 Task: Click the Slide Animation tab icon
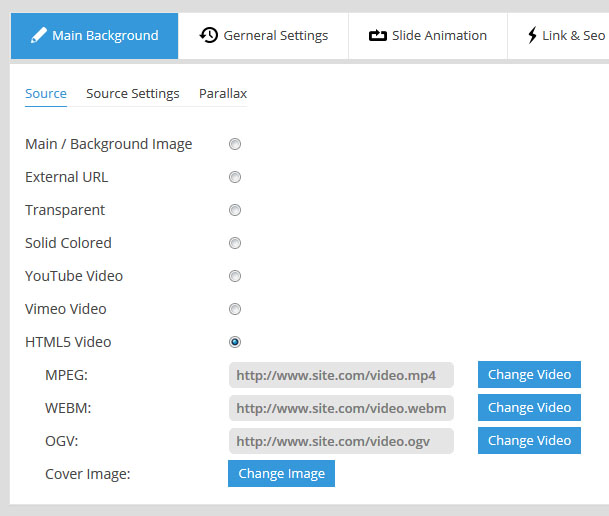377,35
